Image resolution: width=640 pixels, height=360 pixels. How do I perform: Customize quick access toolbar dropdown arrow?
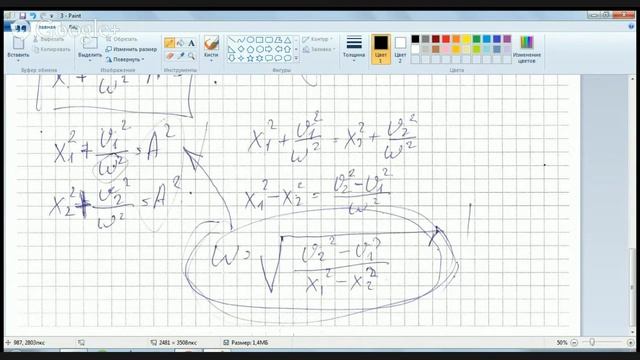[x=52, y=16]
